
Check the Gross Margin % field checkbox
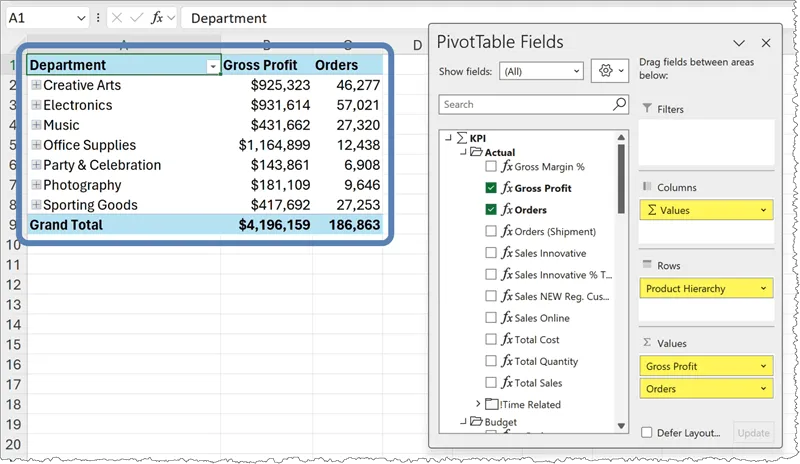[491, 167]
